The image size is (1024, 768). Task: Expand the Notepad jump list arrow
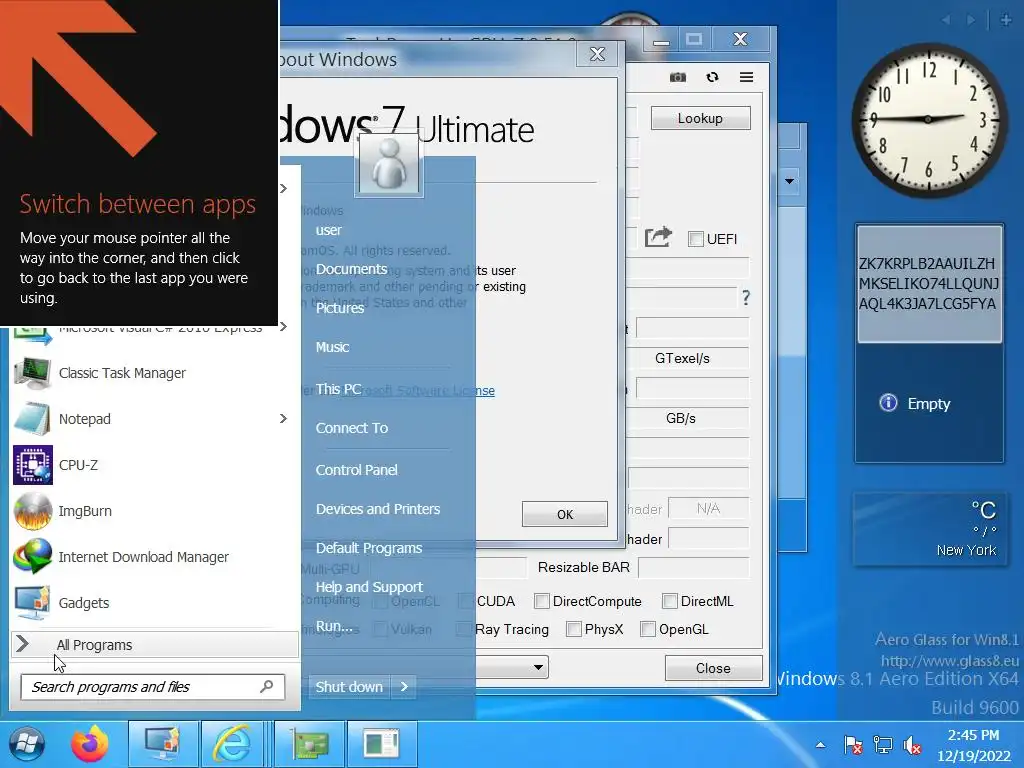pos(283,419)
